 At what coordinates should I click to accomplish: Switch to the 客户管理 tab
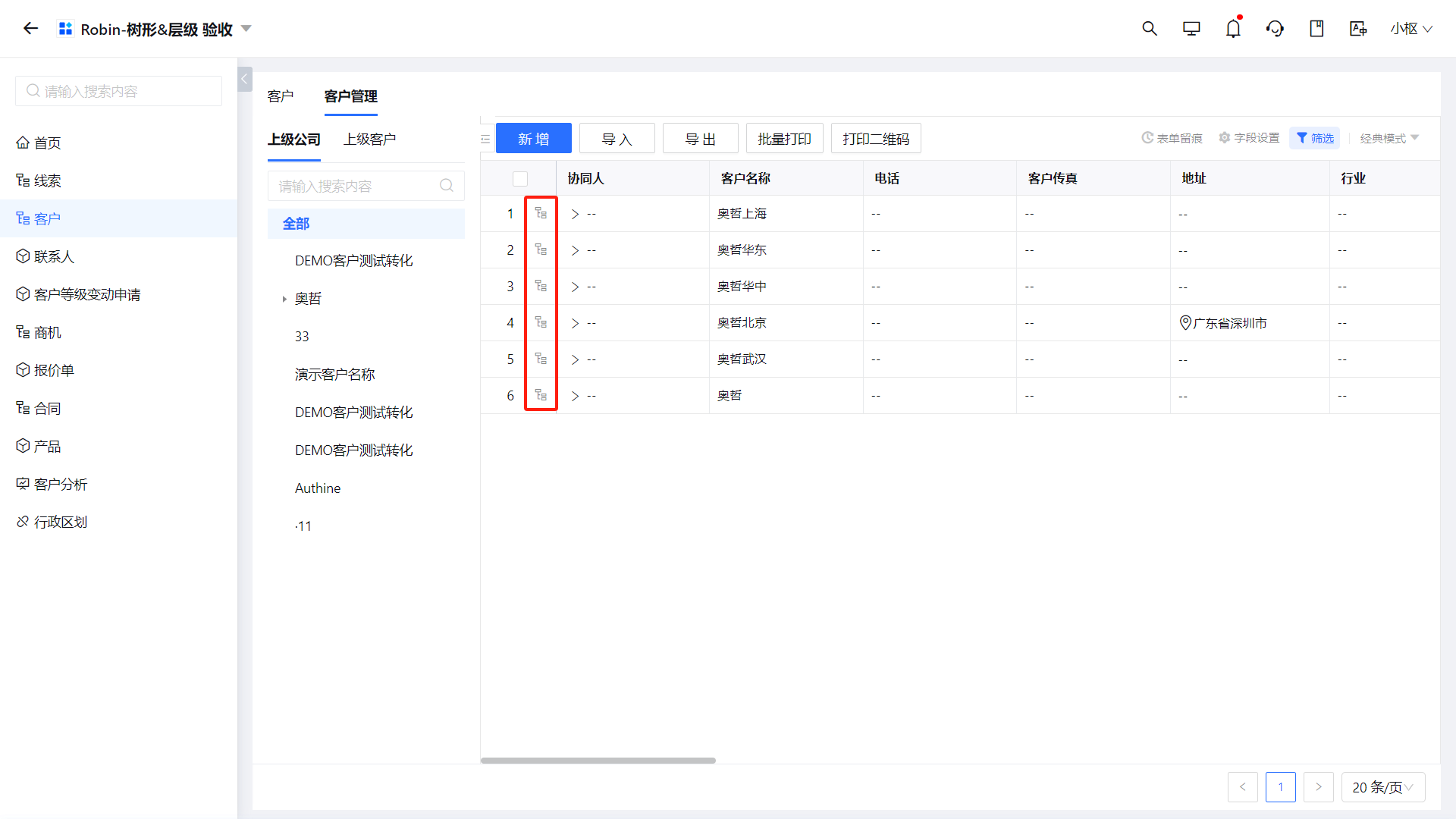coord(351,96)
